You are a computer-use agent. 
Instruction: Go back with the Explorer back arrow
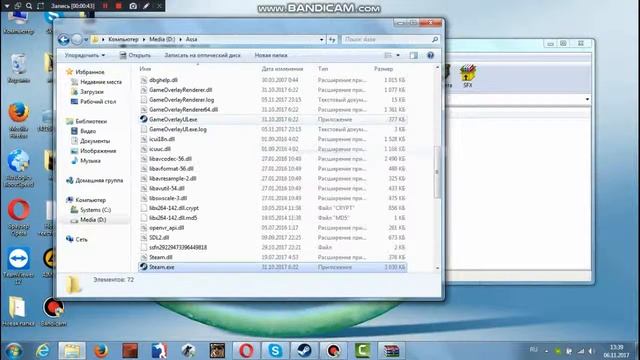tap(64, 40)
